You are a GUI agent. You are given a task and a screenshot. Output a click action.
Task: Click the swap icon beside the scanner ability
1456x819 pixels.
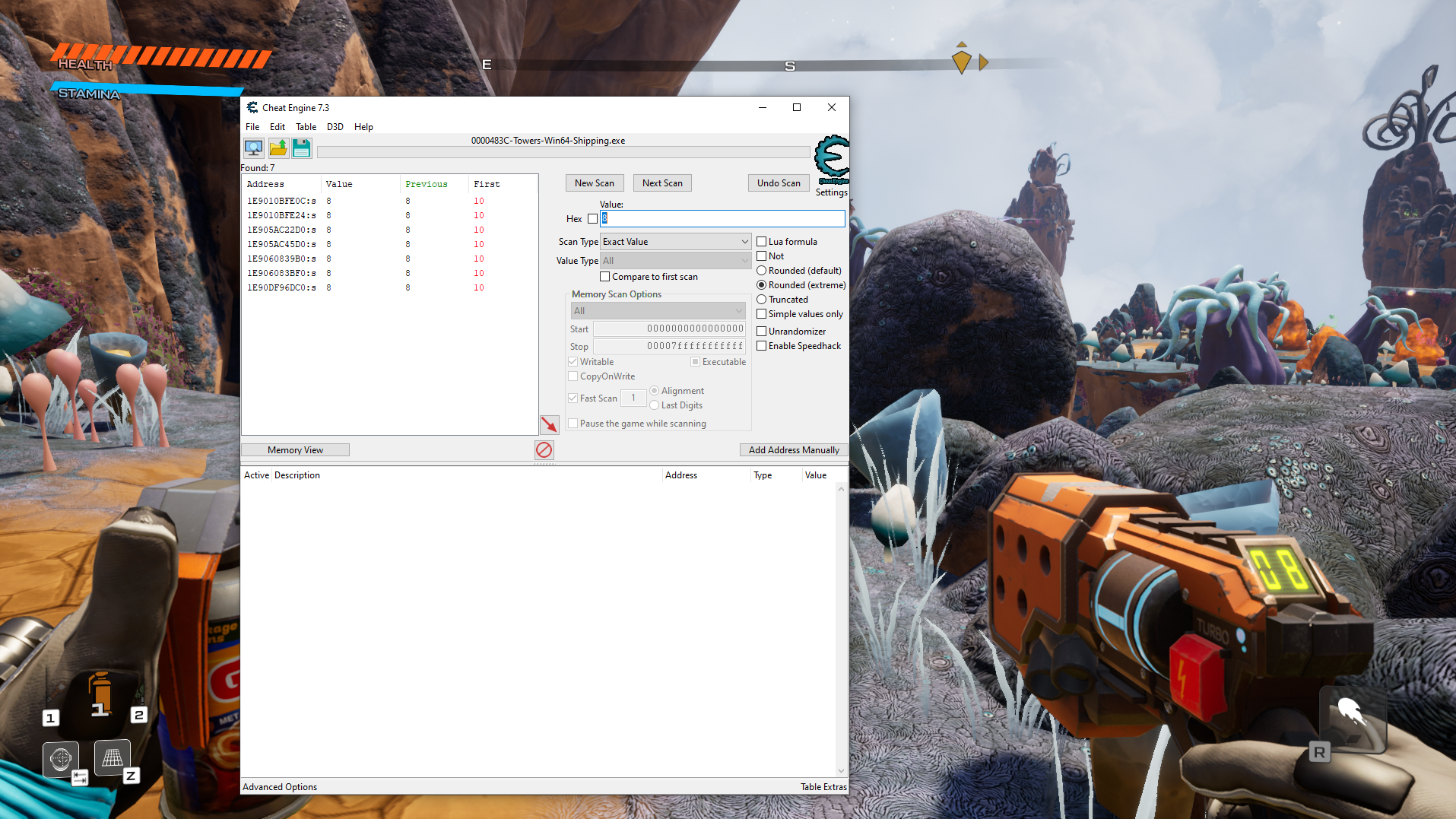tap(80, 777)
